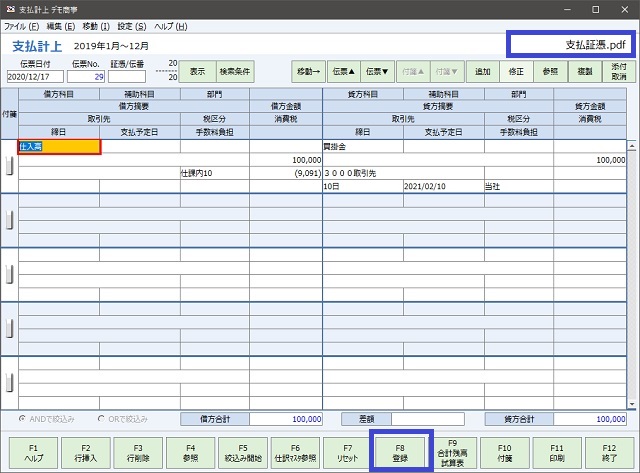Click the 参照 toolbar button

(x=550, y=71)
